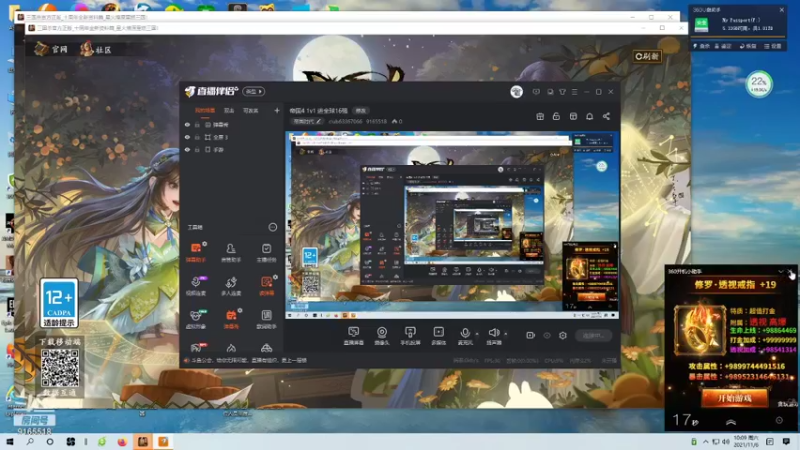Viewport: 800px width, 450px height.
Task: Open the skin shirt icon in the title bar
Action: pos(562,92)
